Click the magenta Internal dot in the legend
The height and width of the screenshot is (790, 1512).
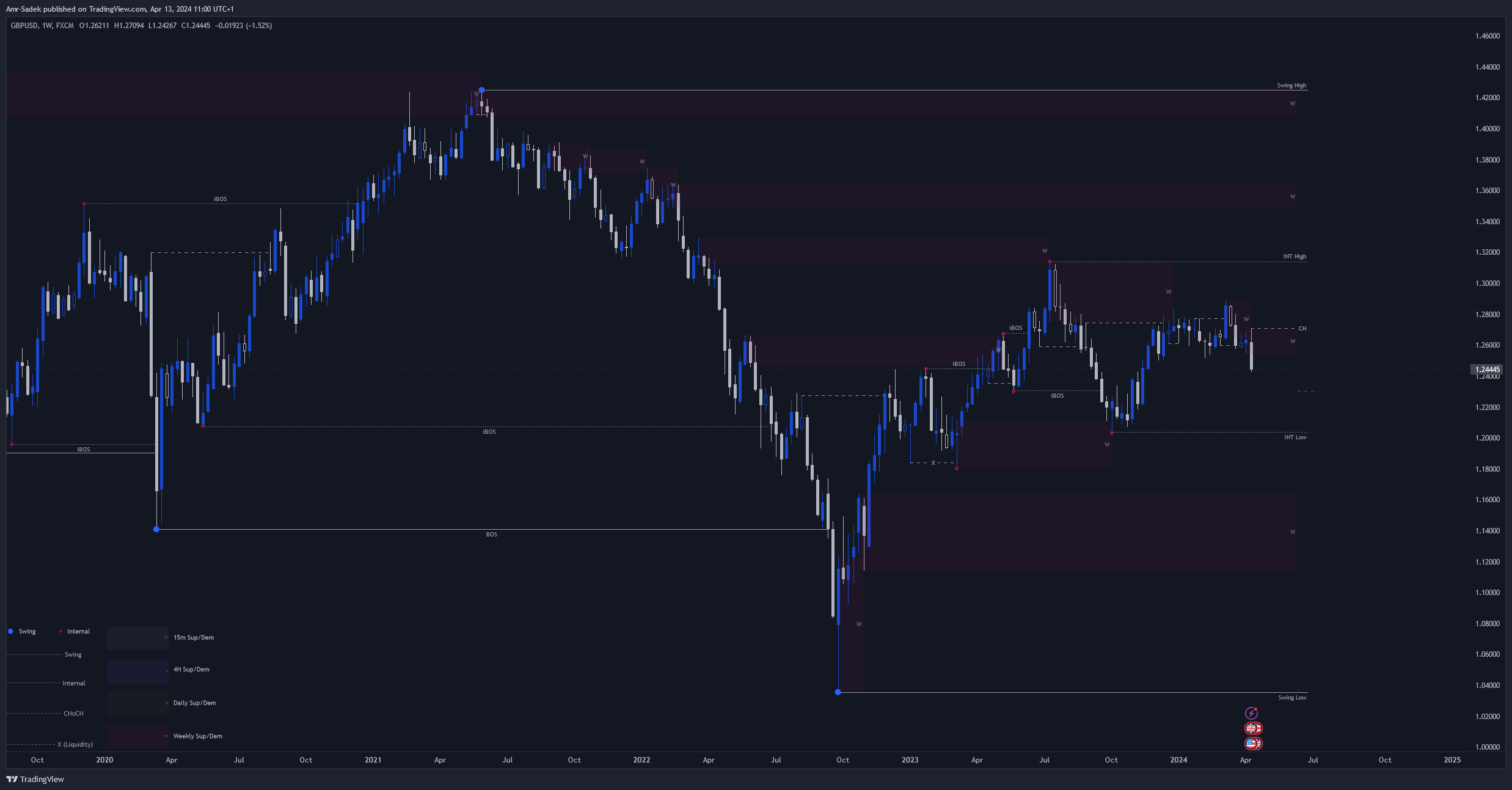(x=60, y=631)
